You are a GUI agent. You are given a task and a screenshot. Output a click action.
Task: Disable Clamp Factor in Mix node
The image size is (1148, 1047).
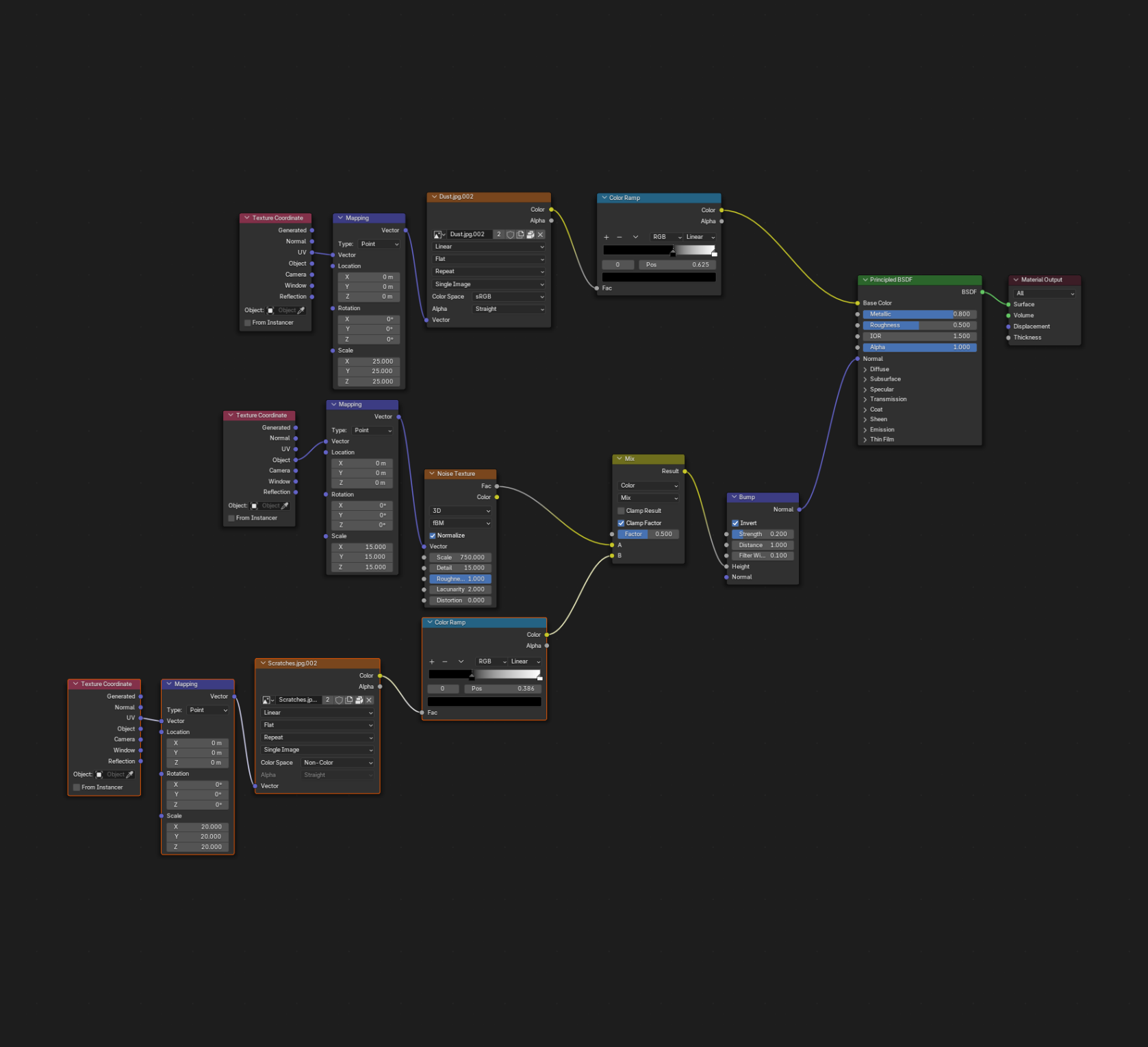[x=621, y=523]
